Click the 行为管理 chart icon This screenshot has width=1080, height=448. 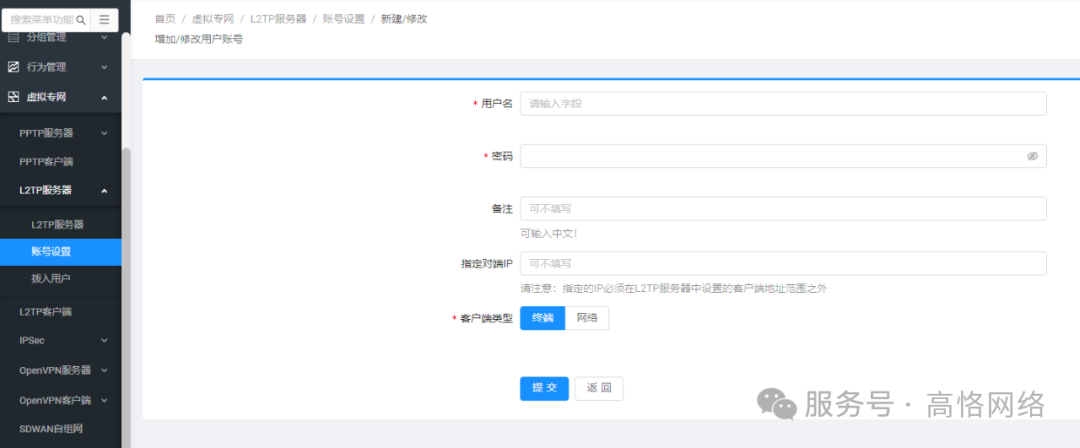tap(13, 67)
